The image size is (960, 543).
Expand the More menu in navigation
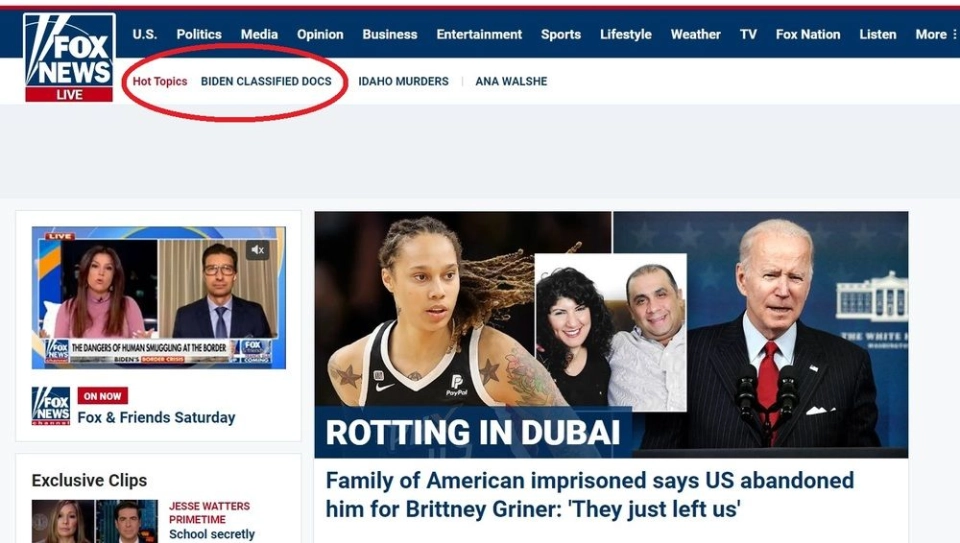[936, 34]
